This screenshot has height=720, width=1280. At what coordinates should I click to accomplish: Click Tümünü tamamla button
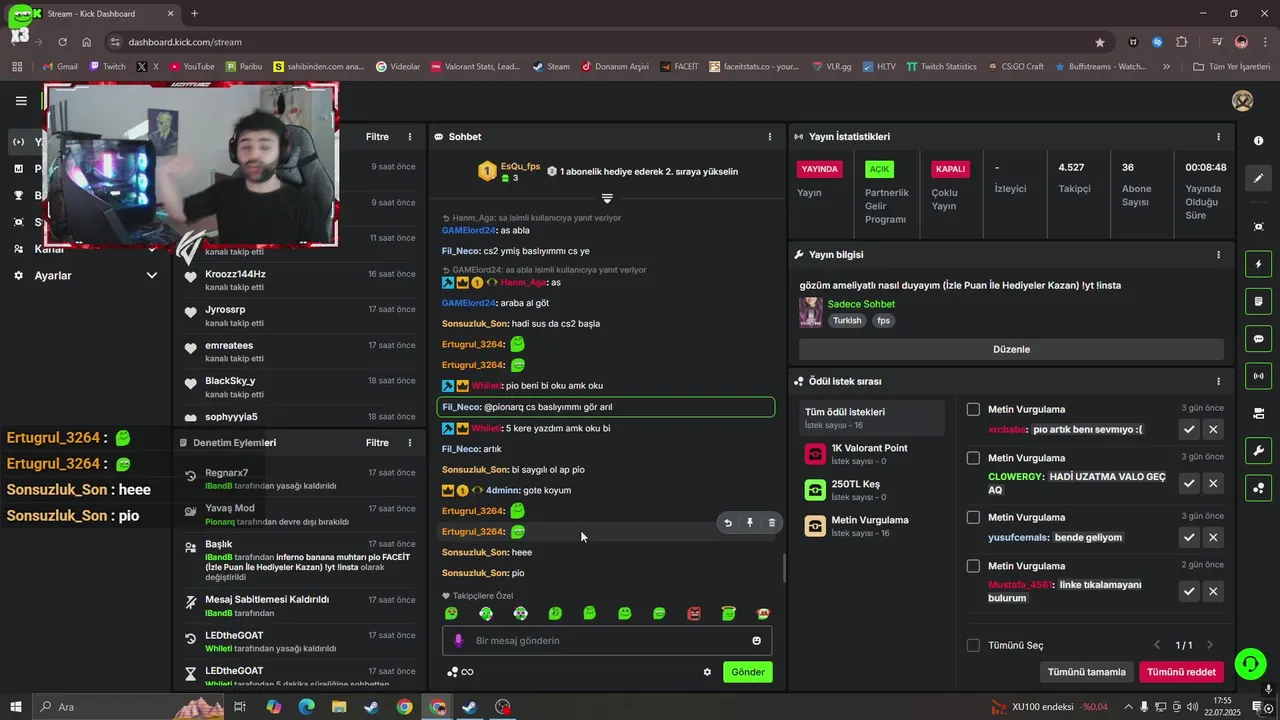tap(1086, 672)
